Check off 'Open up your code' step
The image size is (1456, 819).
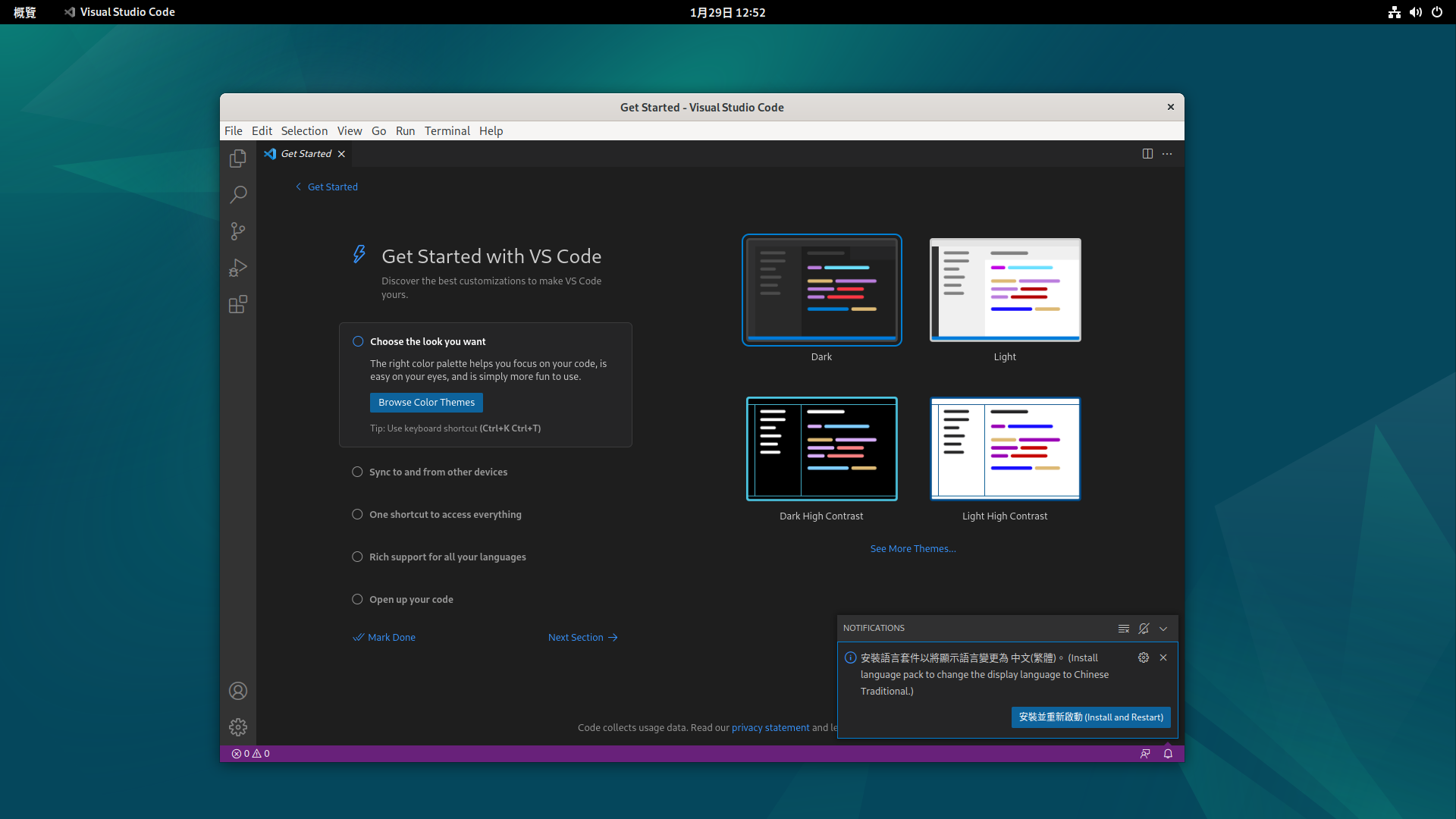357,599
